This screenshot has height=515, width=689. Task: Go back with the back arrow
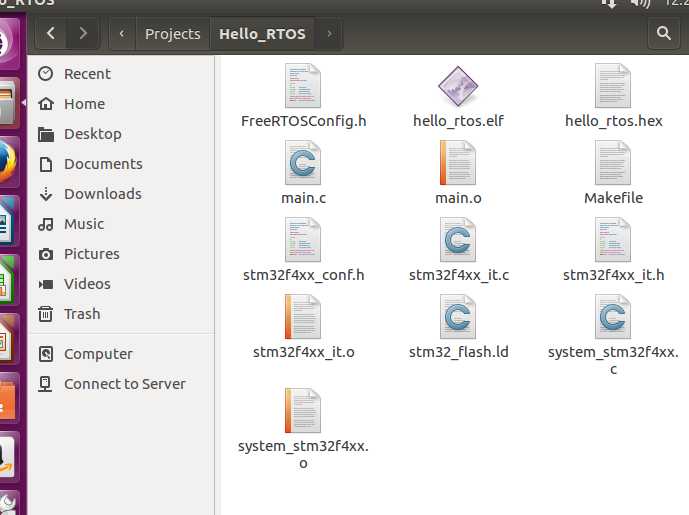point(52,34)
